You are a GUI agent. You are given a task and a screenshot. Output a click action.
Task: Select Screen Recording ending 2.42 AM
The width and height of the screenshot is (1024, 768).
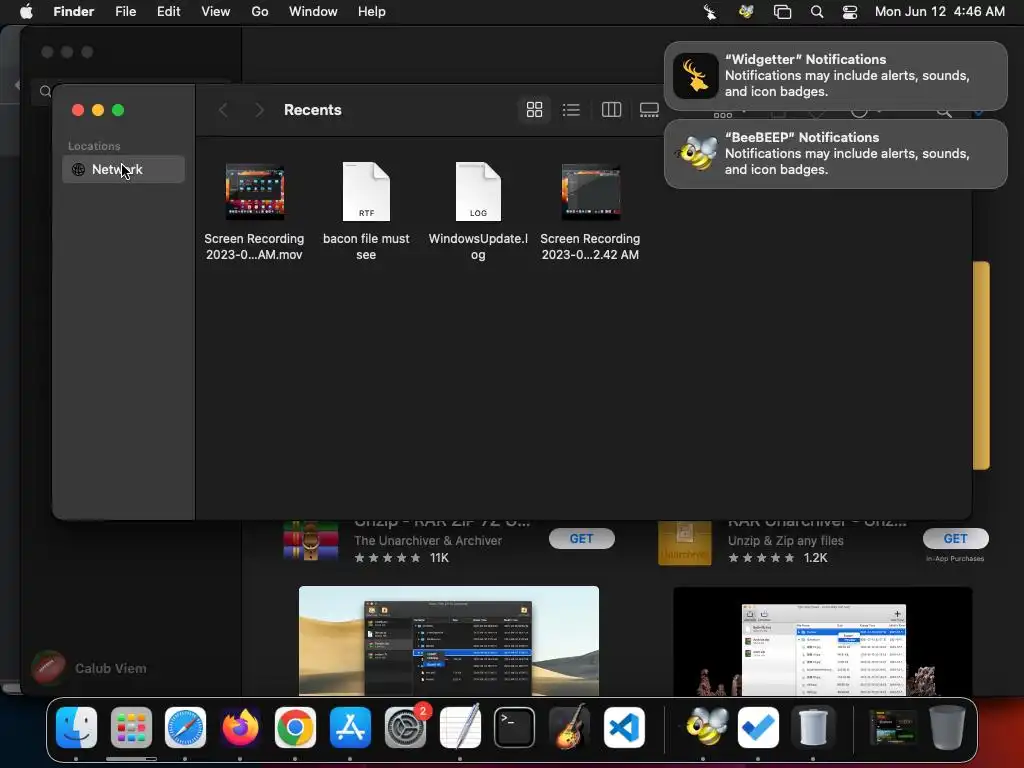click(590, 212)
